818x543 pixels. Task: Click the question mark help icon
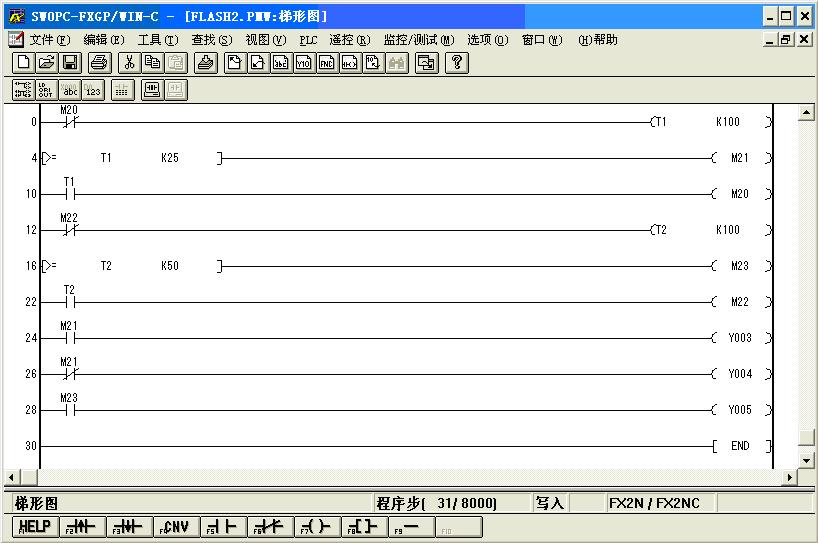(457, 63)
